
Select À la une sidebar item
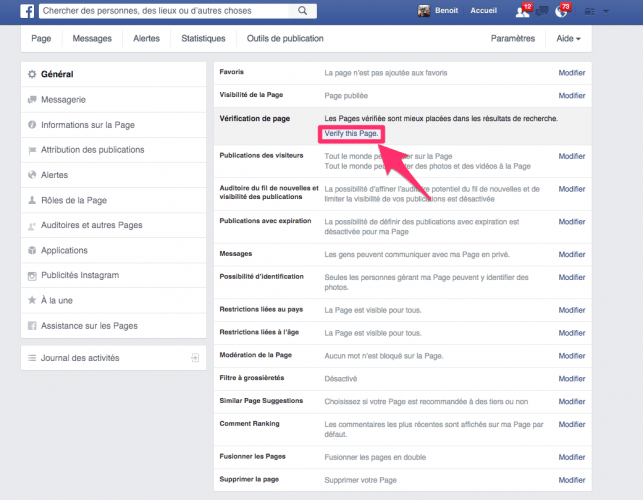click(113, 300)
